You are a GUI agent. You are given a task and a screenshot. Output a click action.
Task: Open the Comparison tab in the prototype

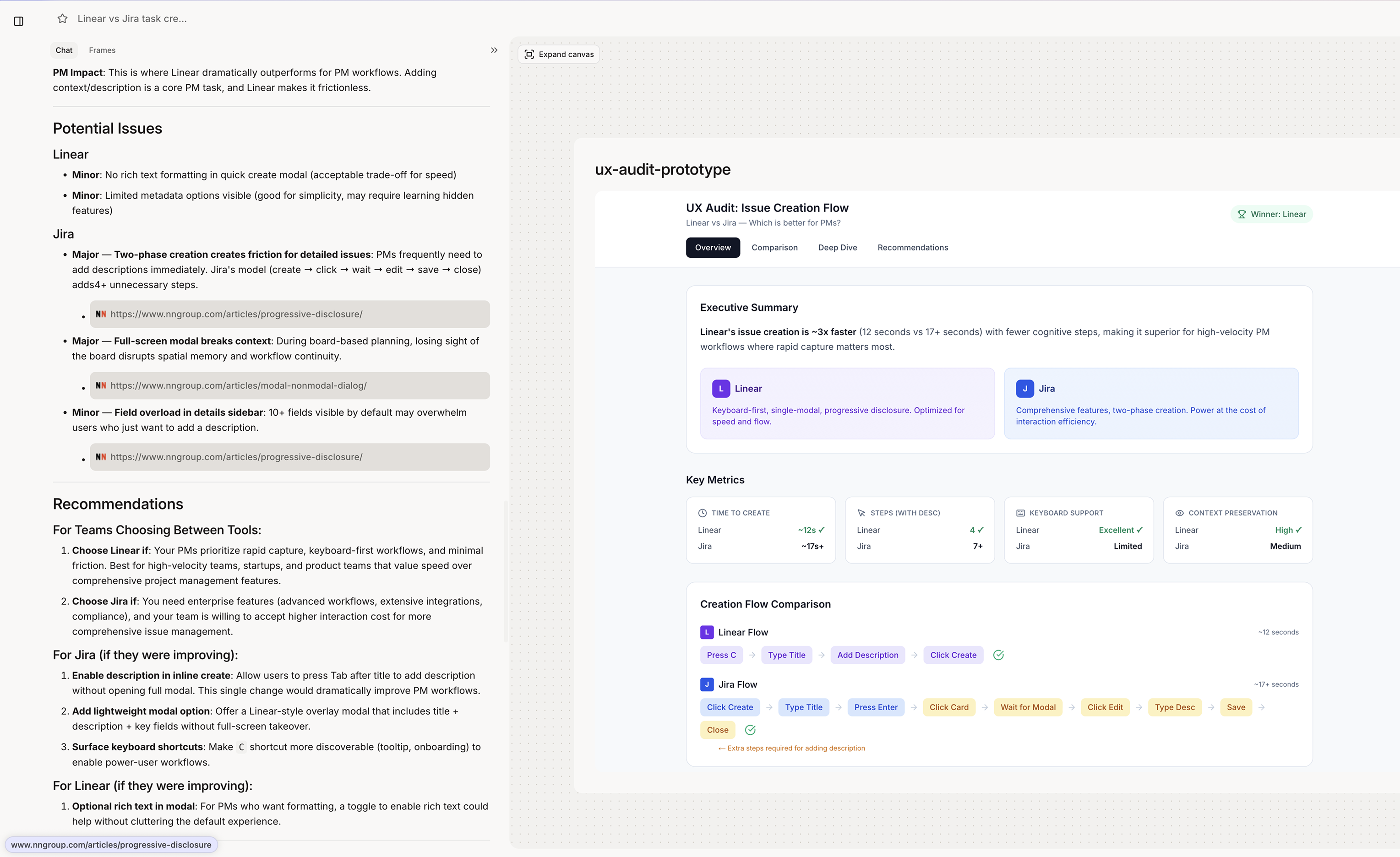774,248
